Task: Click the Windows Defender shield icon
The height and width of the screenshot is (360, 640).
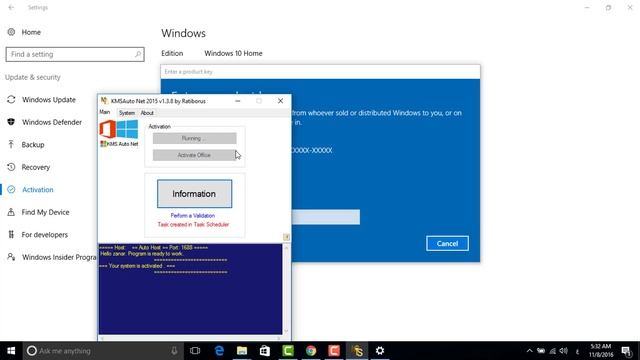Action: 11,122
